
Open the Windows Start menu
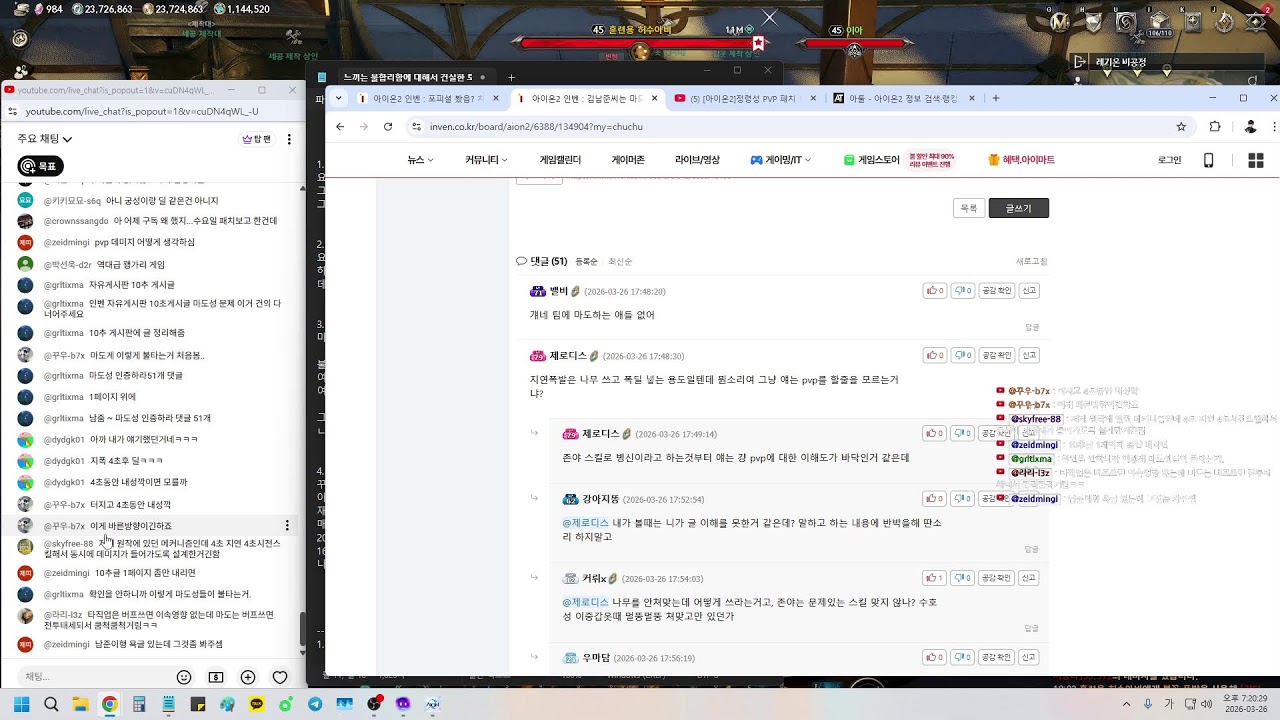tap(21, 704)
